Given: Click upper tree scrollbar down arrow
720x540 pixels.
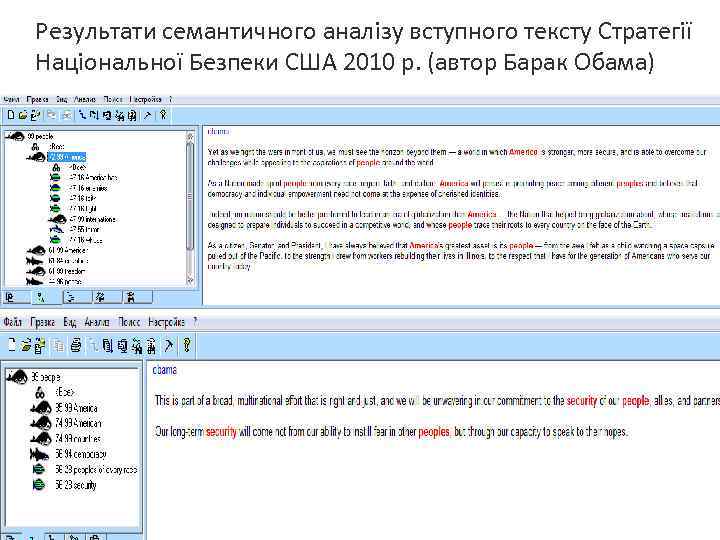Looking at the screenshot, I should coord(190,280).
